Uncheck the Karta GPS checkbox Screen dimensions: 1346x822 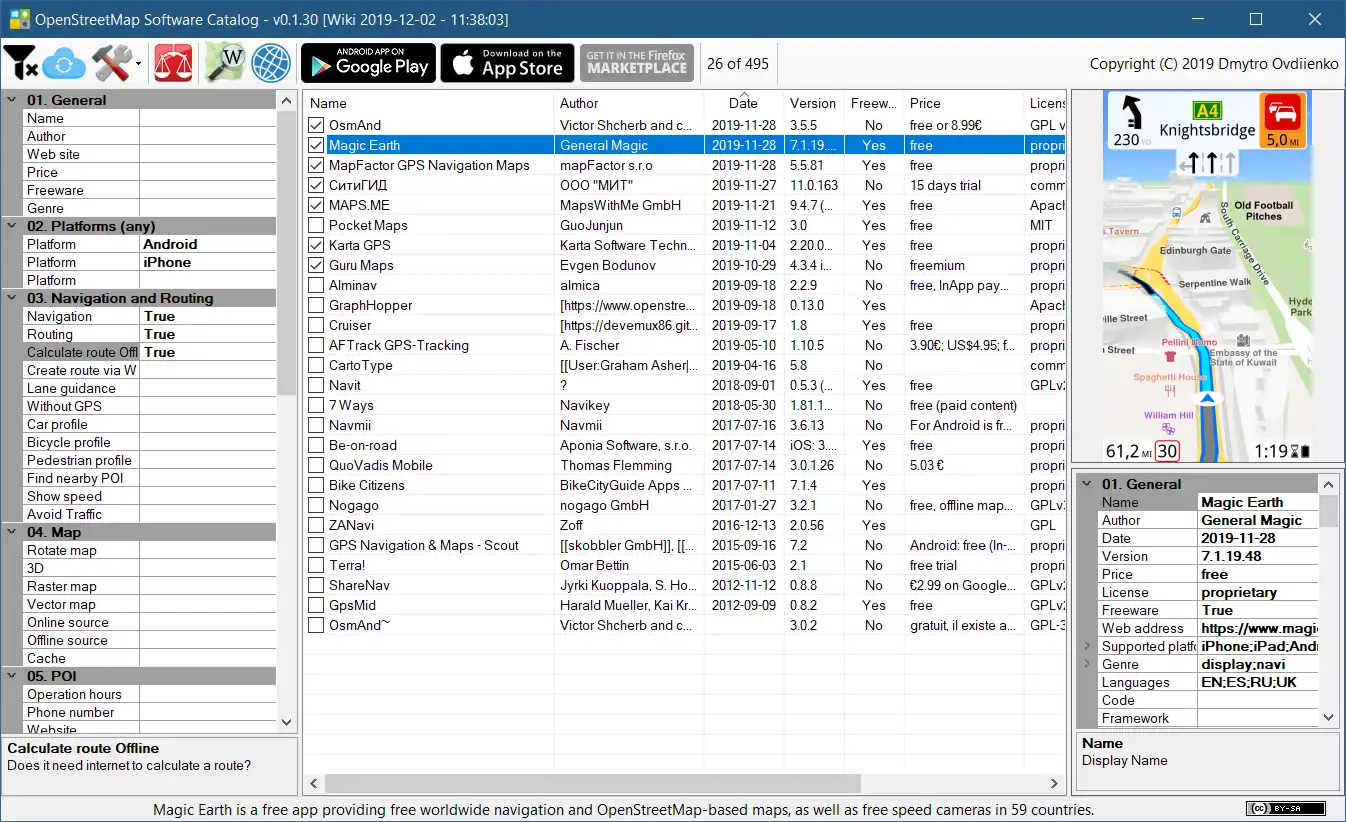pos(316,245)
